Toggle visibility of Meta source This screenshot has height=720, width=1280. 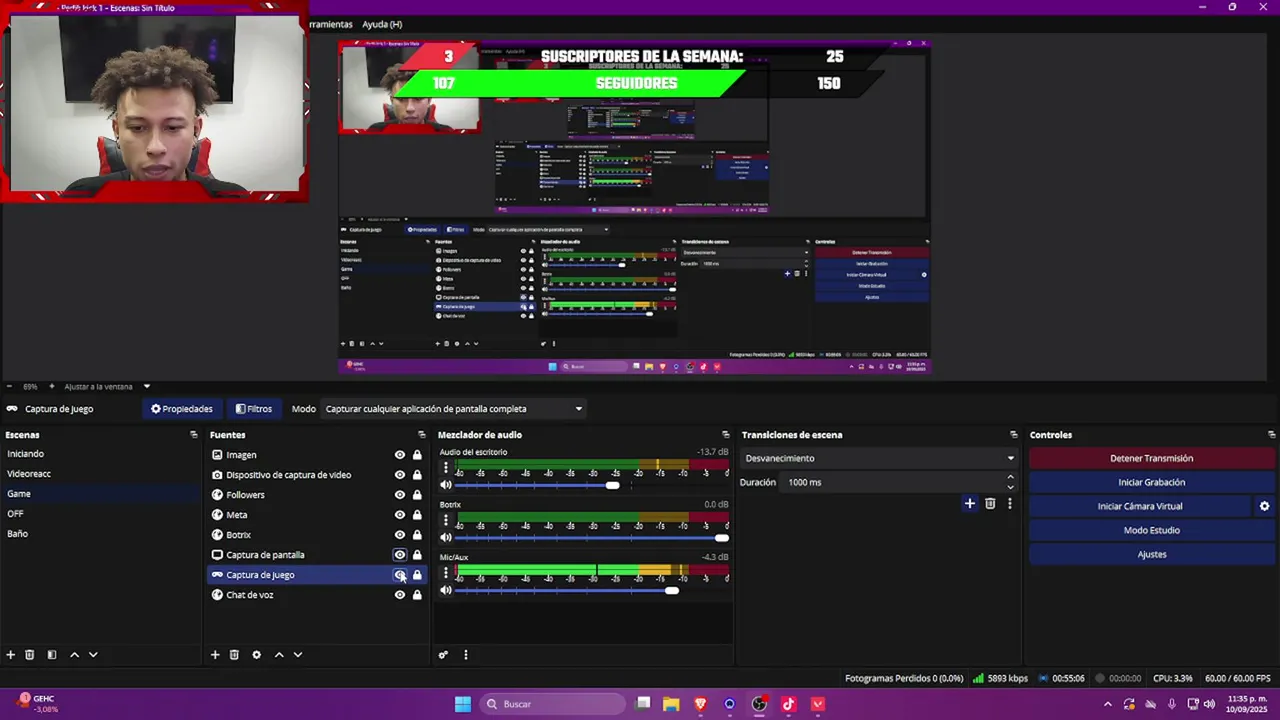click(x=400, y=515)
